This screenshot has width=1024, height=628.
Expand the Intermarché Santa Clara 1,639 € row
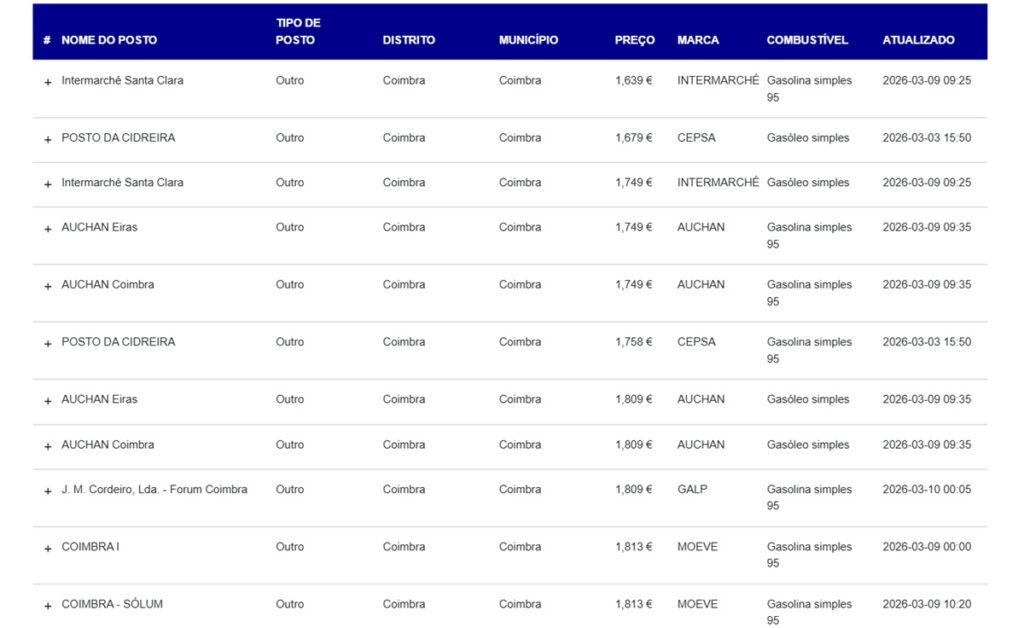pyautogui.click(x=47, y=82)
